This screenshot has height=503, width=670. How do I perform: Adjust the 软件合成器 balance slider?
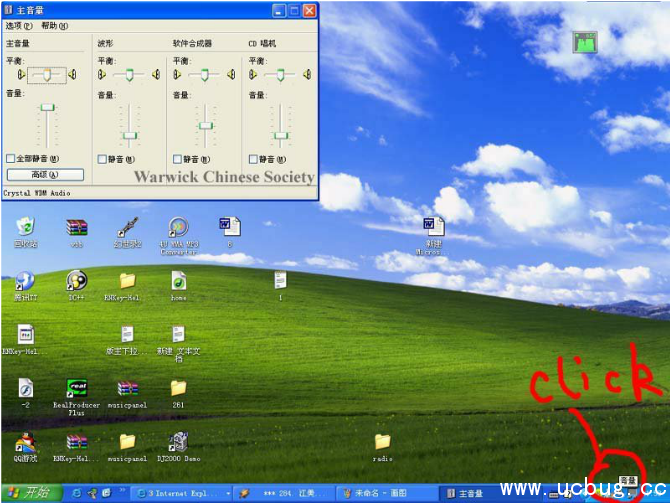204,75
